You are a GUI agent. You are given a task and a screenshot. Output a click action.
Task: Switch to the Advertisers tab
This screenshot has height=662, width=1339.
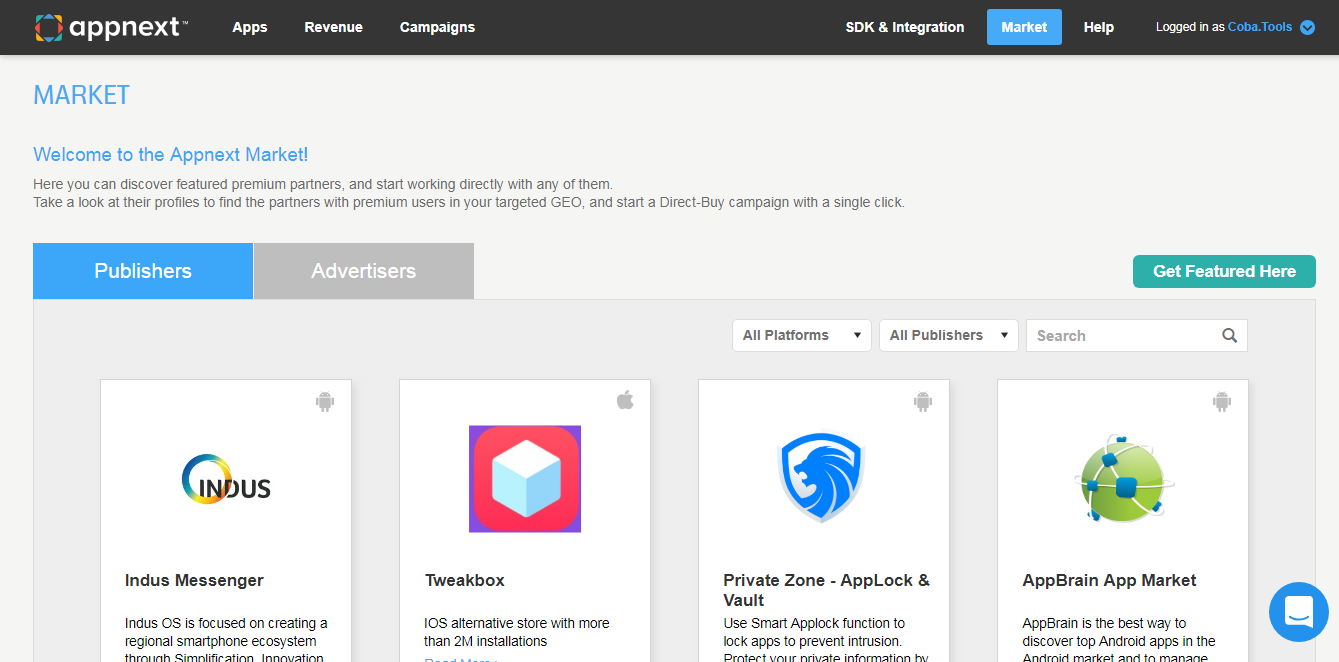pyautogui.click(x=363, y=271)
